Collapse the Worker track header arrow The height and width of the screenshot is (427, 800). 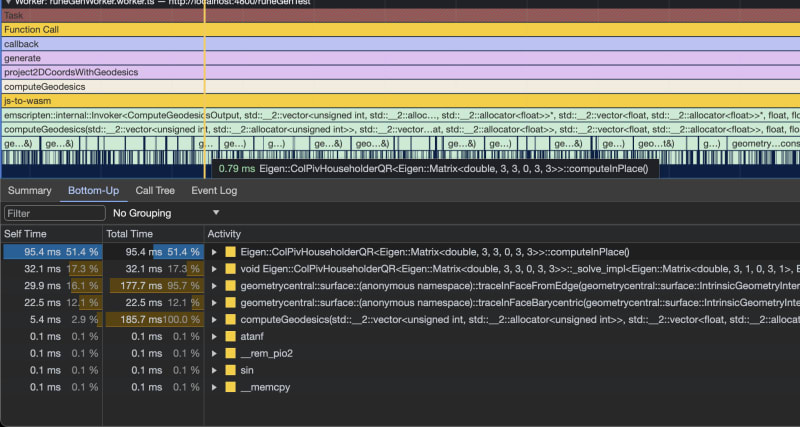[x=6, y=3]
